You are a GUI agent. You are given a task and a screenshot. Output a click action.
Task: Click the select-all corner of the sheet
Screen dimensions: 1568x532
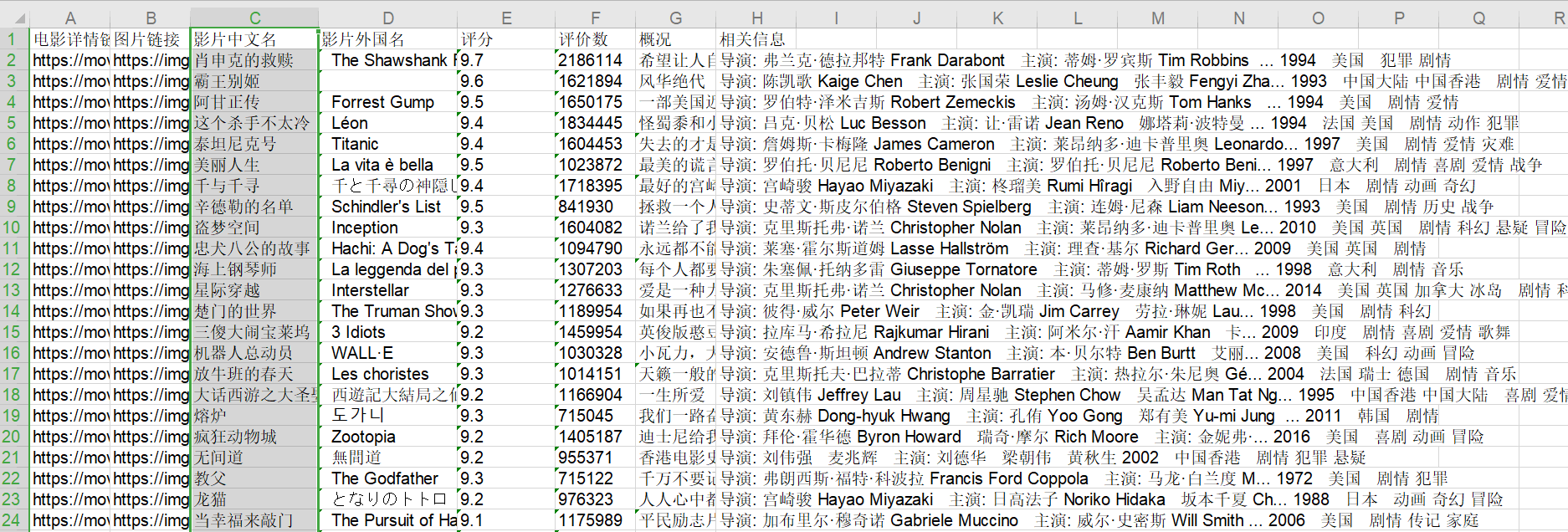[14, 18]
